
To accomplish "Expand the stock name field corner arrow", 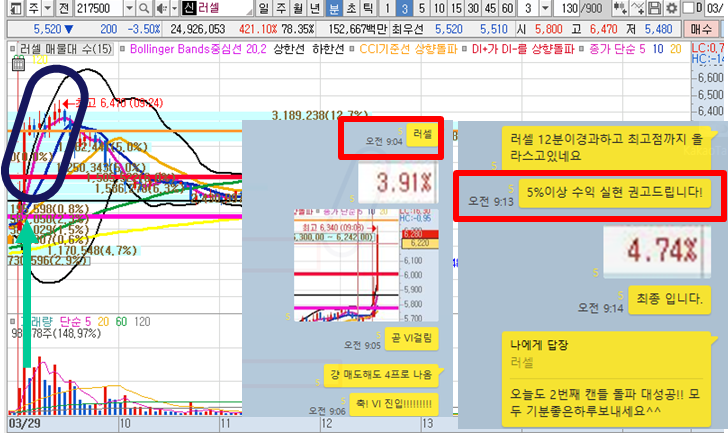I will [249, 10].
